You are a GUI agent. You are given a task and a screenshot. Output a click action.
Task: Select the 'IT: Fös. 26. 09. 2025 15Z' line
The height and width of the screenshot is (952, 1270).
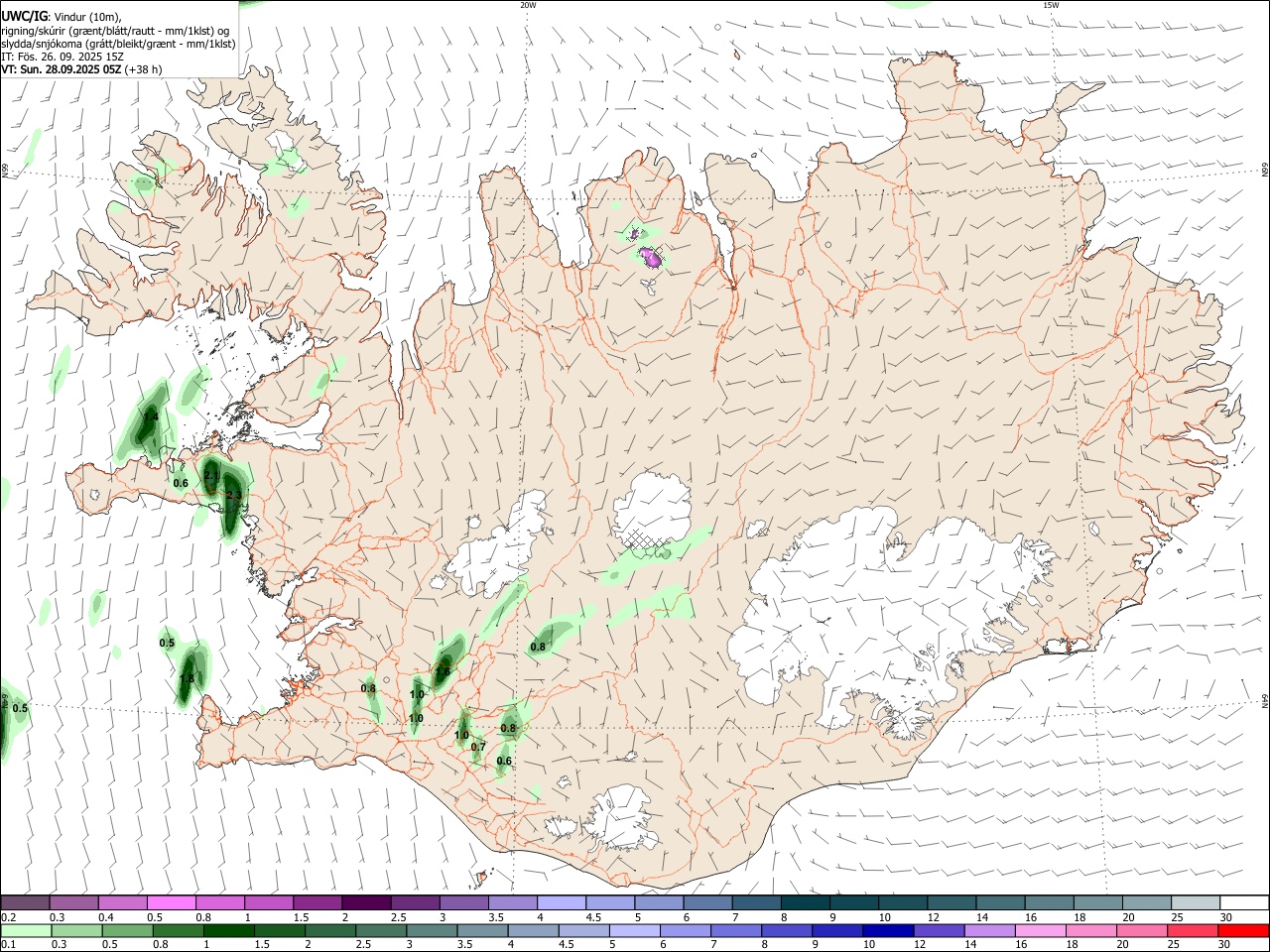(63, 57)
